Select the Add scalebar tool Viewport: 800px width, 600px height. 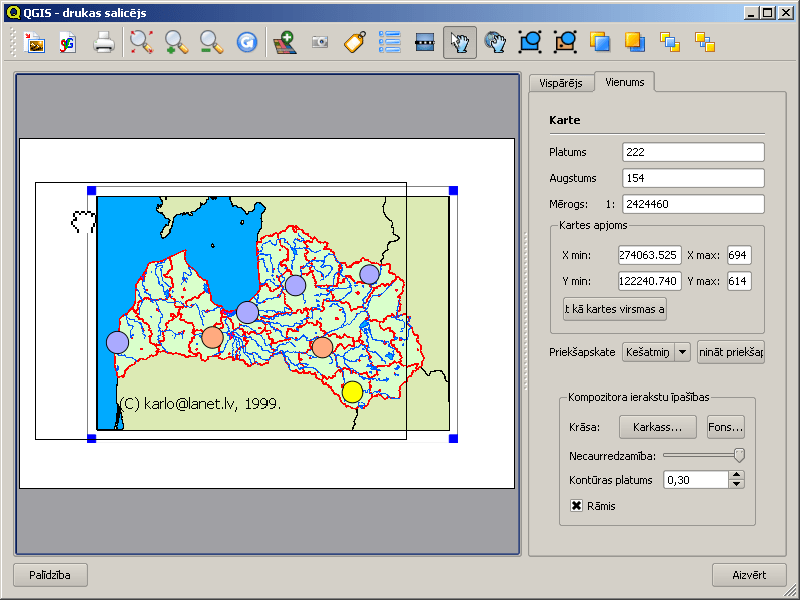424,43
